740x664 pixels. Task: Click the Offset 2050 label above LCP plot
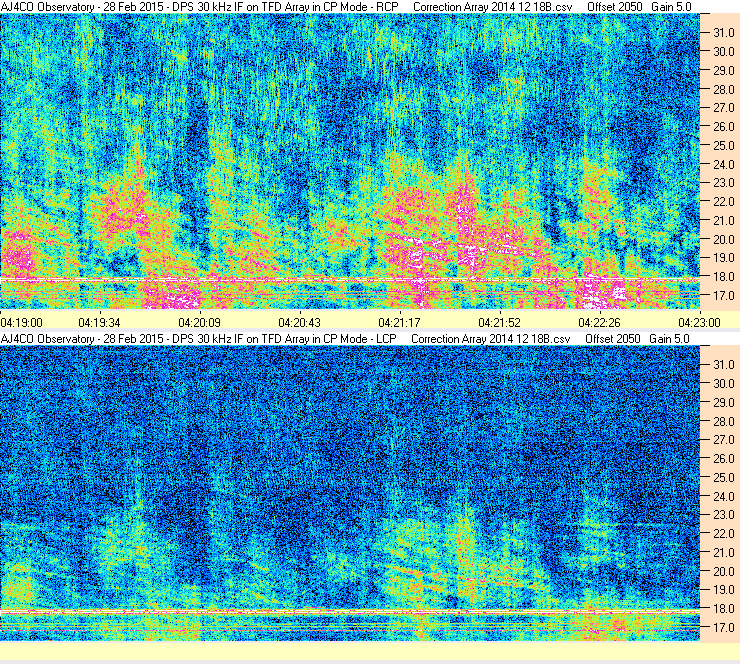(613, 339)
